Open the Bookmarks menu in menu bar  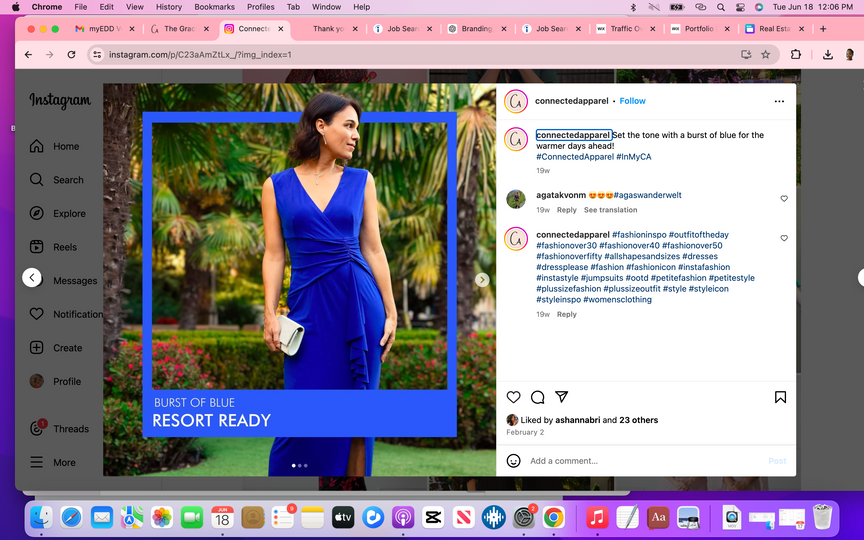pyautogui.click(x=214, y=7)
